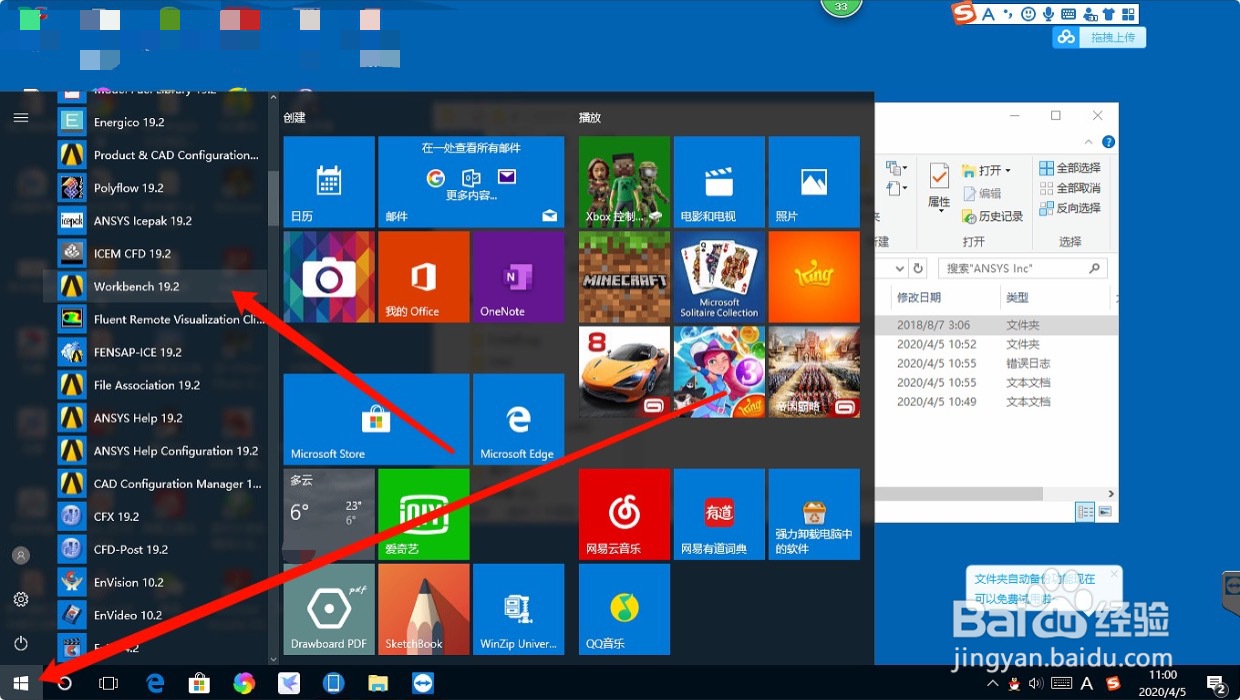Open the Xbox 控制台 tile
This screenshot has height=700, width=1240.
624,182
